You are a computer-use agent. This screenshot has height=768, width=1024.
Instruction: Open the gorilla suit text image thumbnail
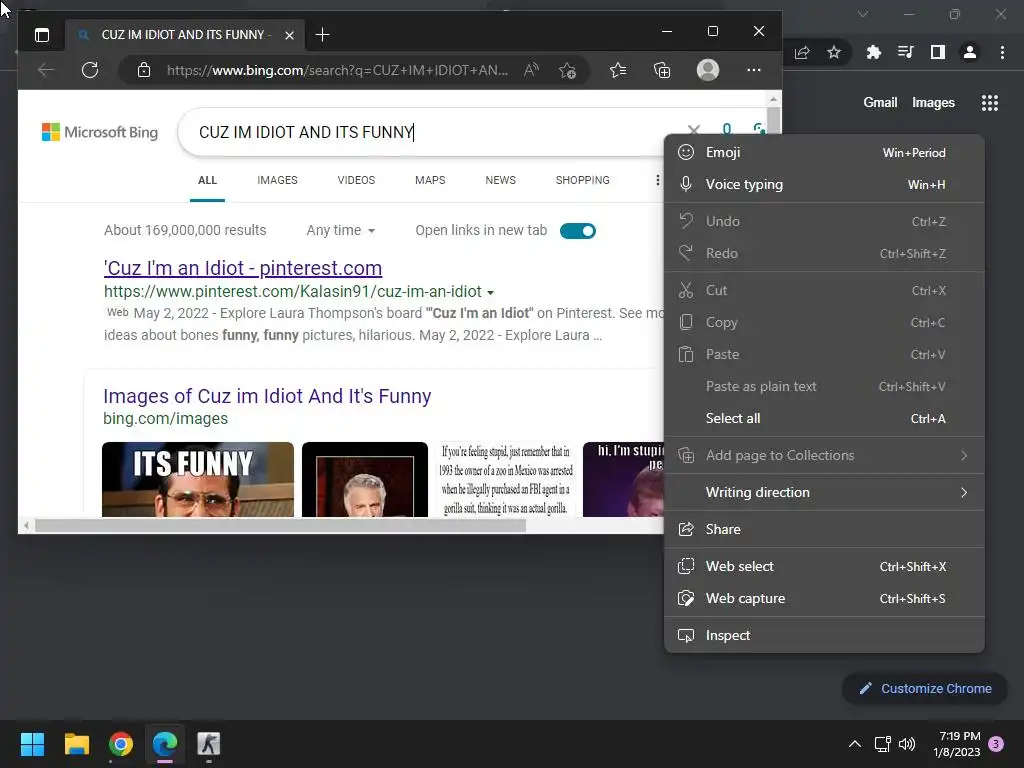click(x=505, y=479)
